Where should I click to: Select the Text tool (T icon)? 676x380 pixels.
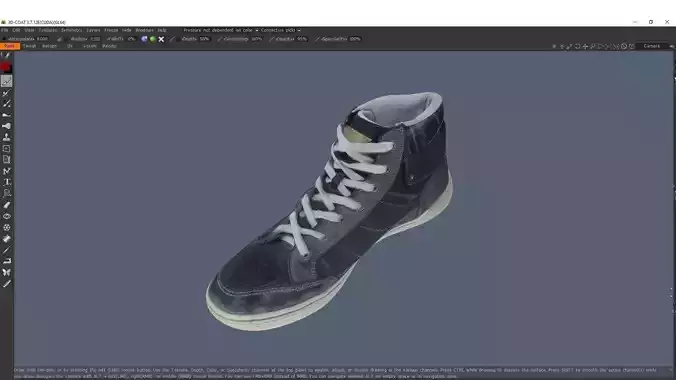[6, 182]
